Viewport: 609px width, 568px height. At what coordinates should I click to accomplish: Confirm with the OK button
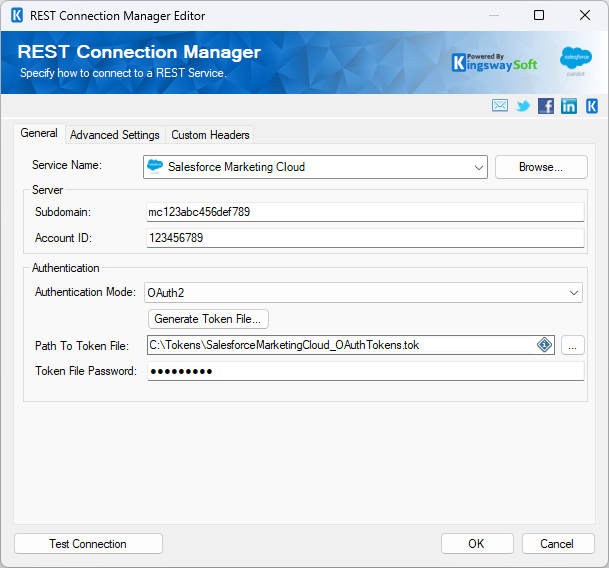pyautogui.click(x=477, y=544)
